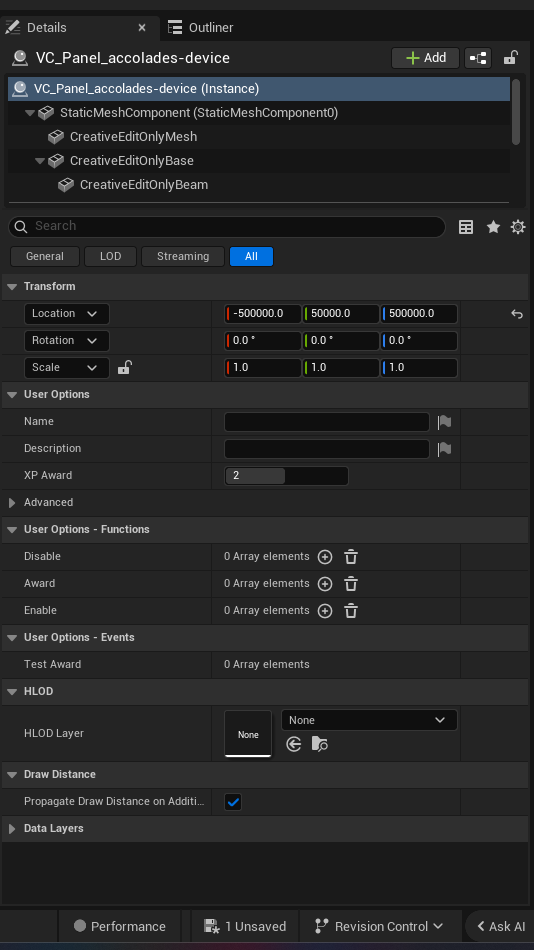Collapse the User Options section
The height and width of the screenshot is (950, 534).
click(12, 394)
